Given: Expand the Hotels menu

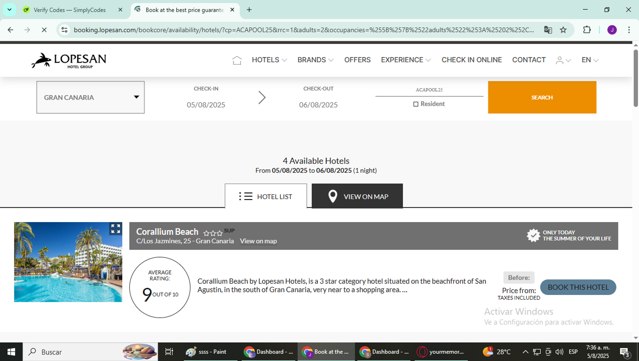Looking at the screenshot, I should [269, 60].
